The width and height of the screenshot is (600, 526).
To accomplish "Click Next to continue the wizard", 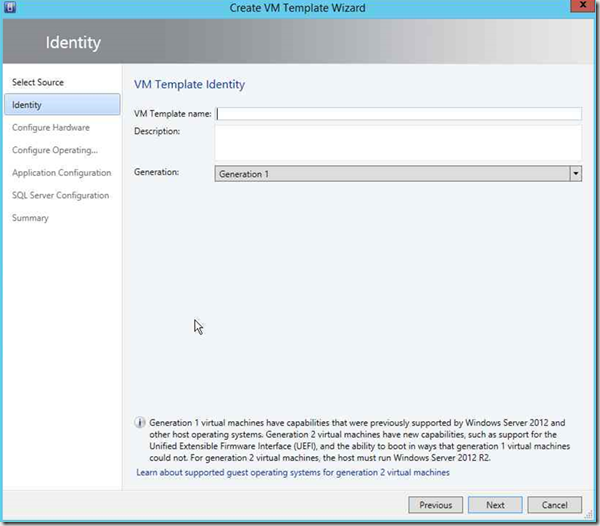I will click(x=495, y=505).
